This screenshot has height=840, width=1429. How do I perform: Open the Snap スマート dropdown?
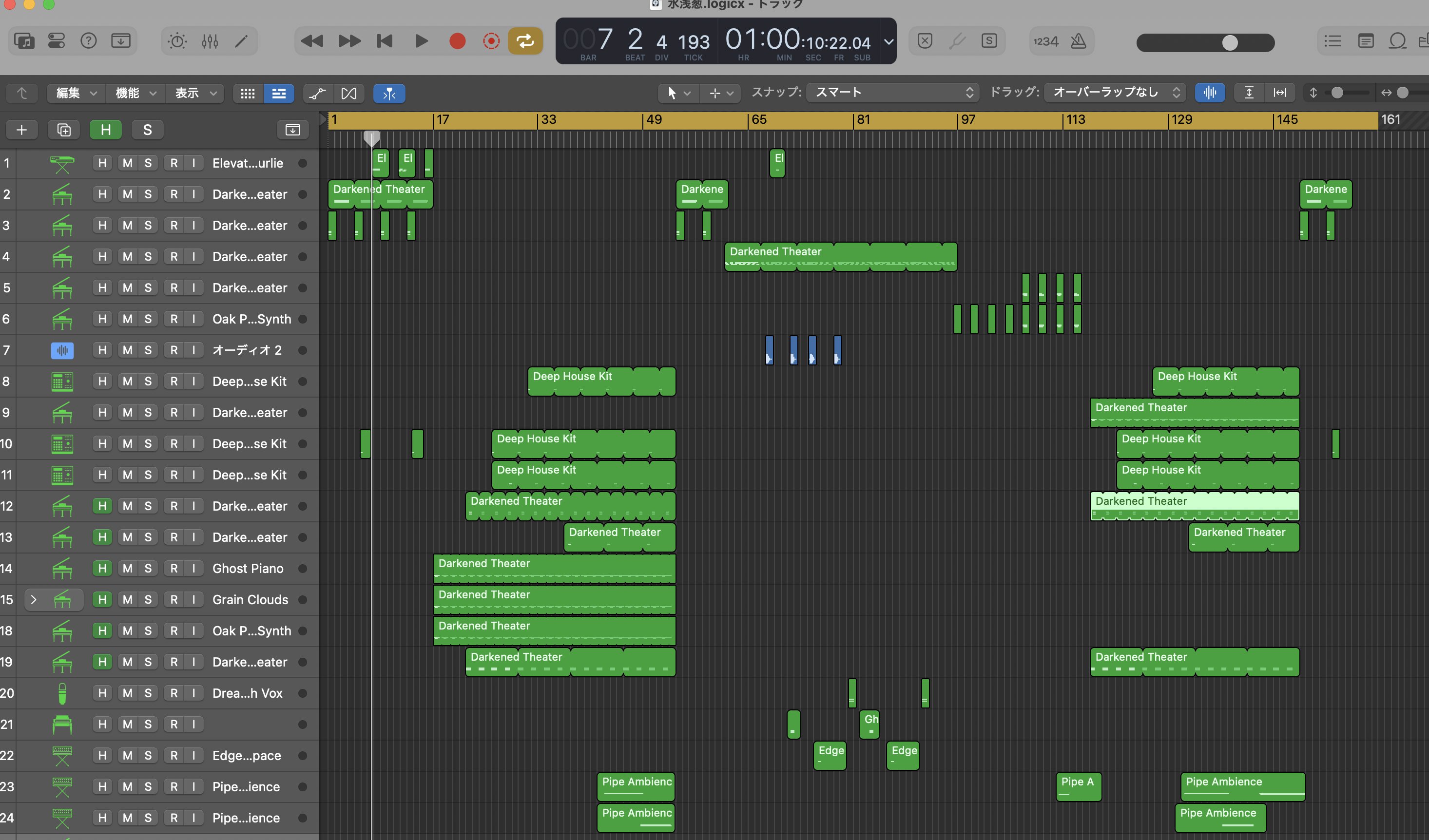[894, 93]
